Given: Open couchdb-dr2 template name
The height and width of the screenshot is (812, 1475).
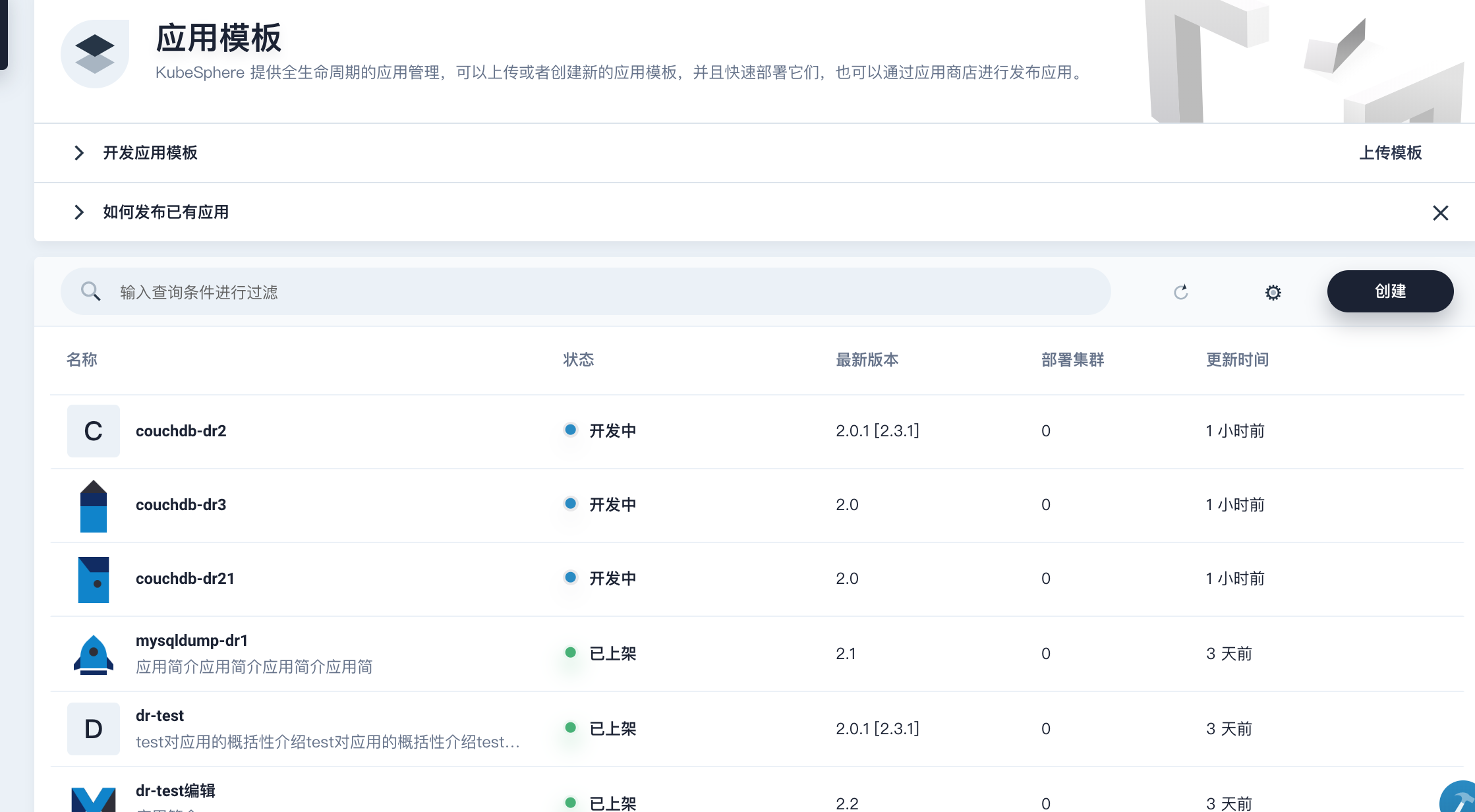Looking at the screenshot, I should coord(181,431).
